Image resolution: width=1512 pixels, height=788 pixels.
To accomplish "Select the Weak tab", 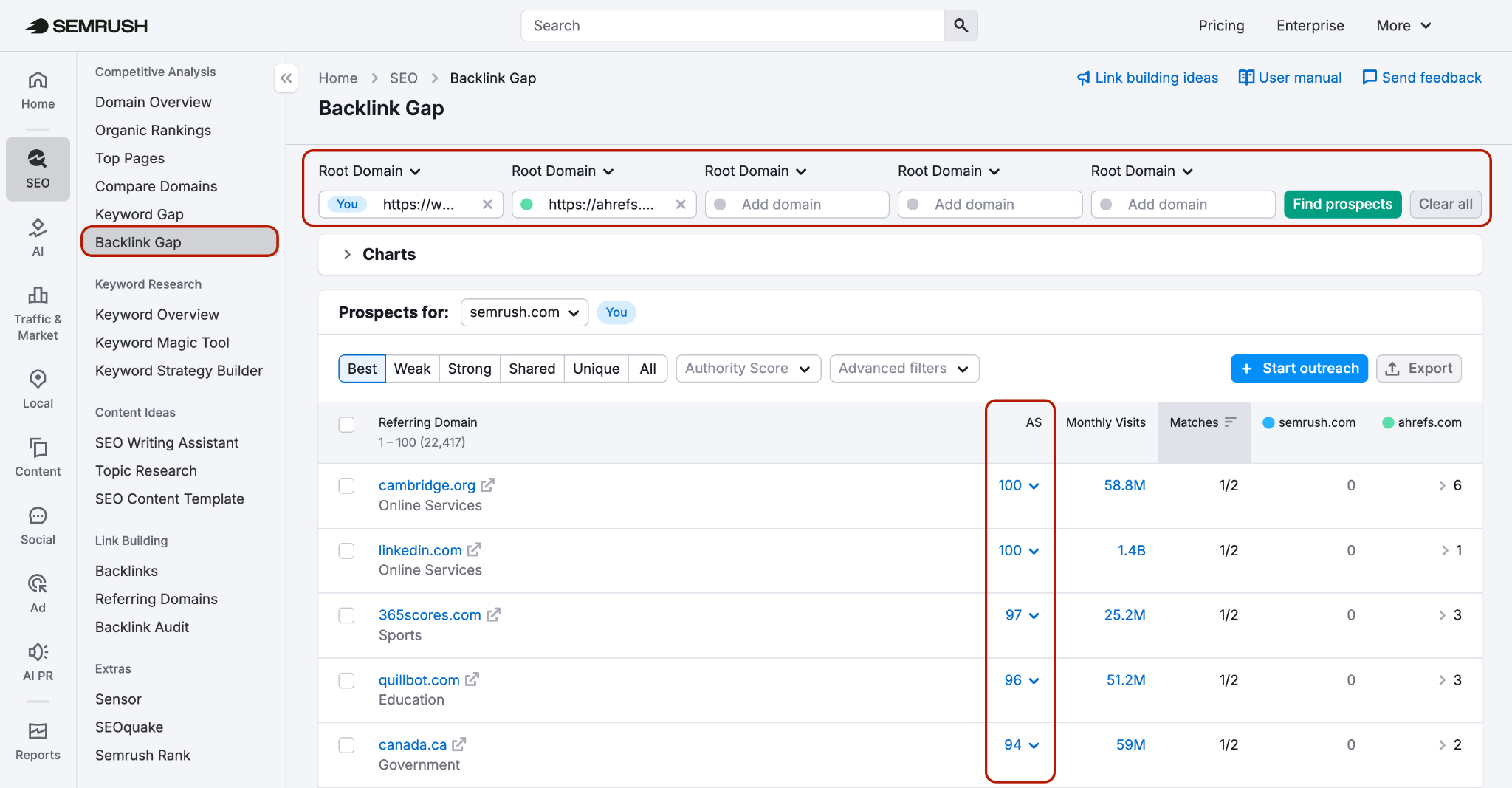I will 412,369.
